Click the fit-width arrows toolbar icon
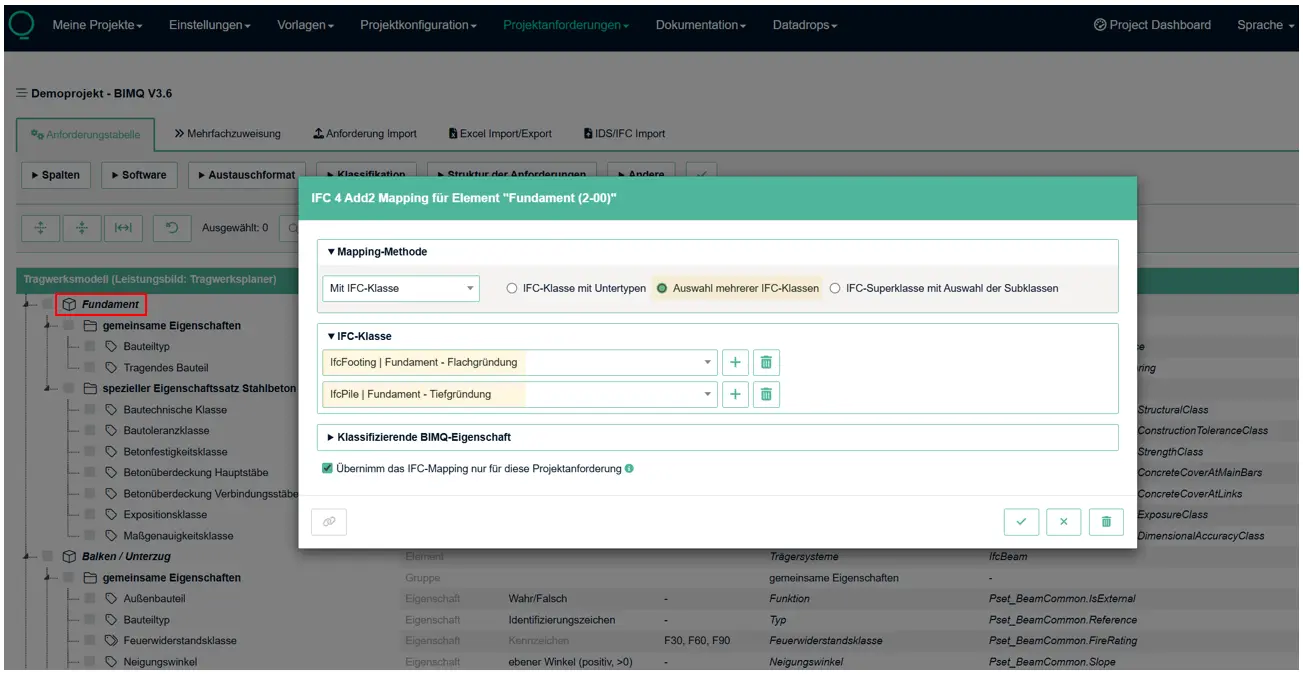 [x=122, y=228]
